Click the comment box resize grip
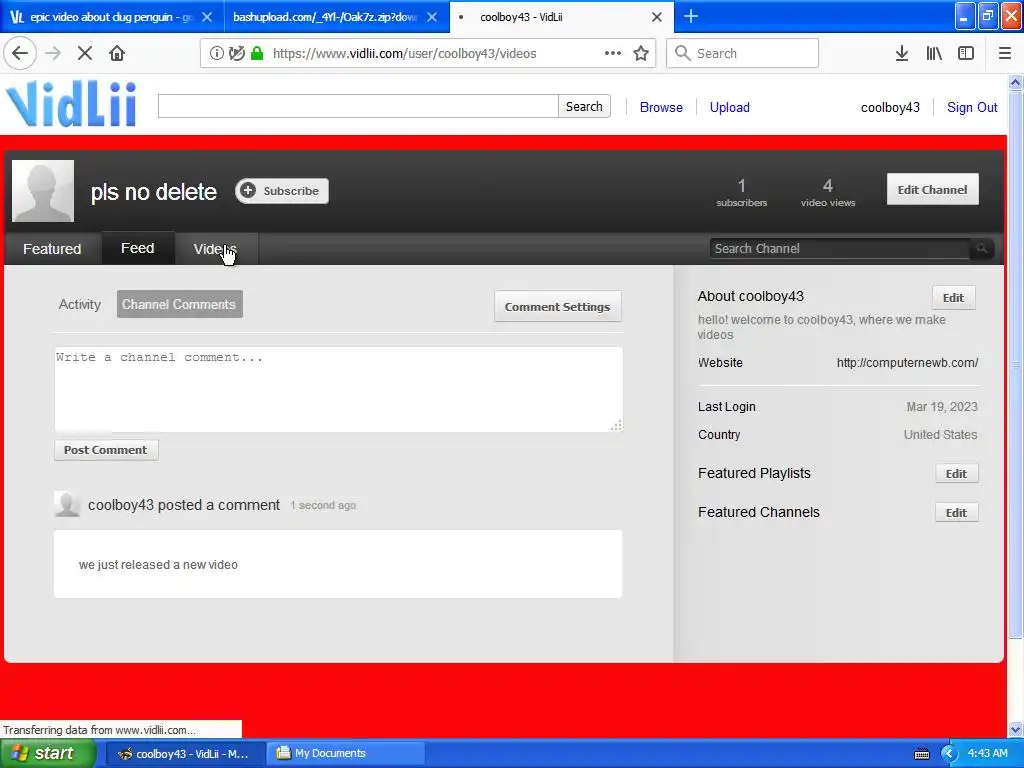 616,426
